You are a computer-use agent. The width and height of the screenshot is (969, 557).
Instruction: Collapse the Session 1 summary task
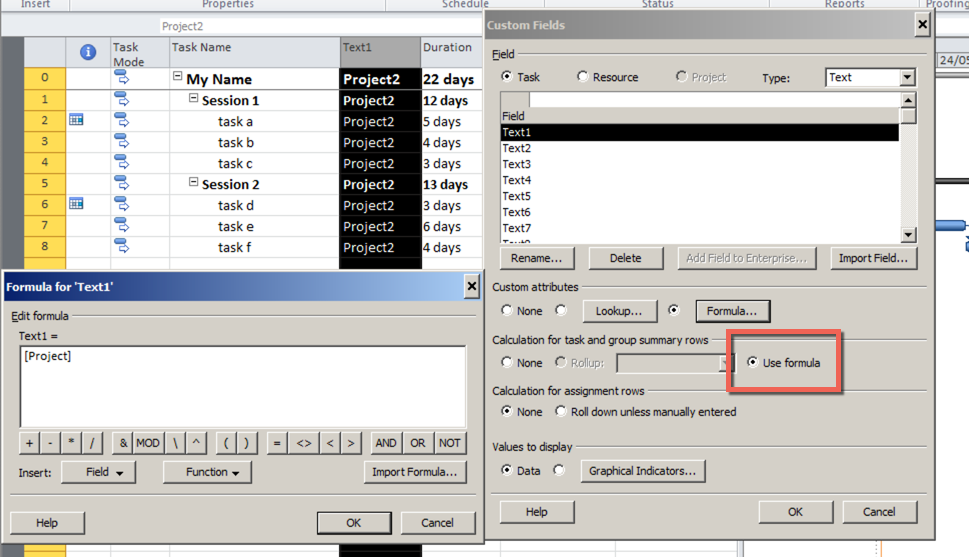[x=193, y=98]
